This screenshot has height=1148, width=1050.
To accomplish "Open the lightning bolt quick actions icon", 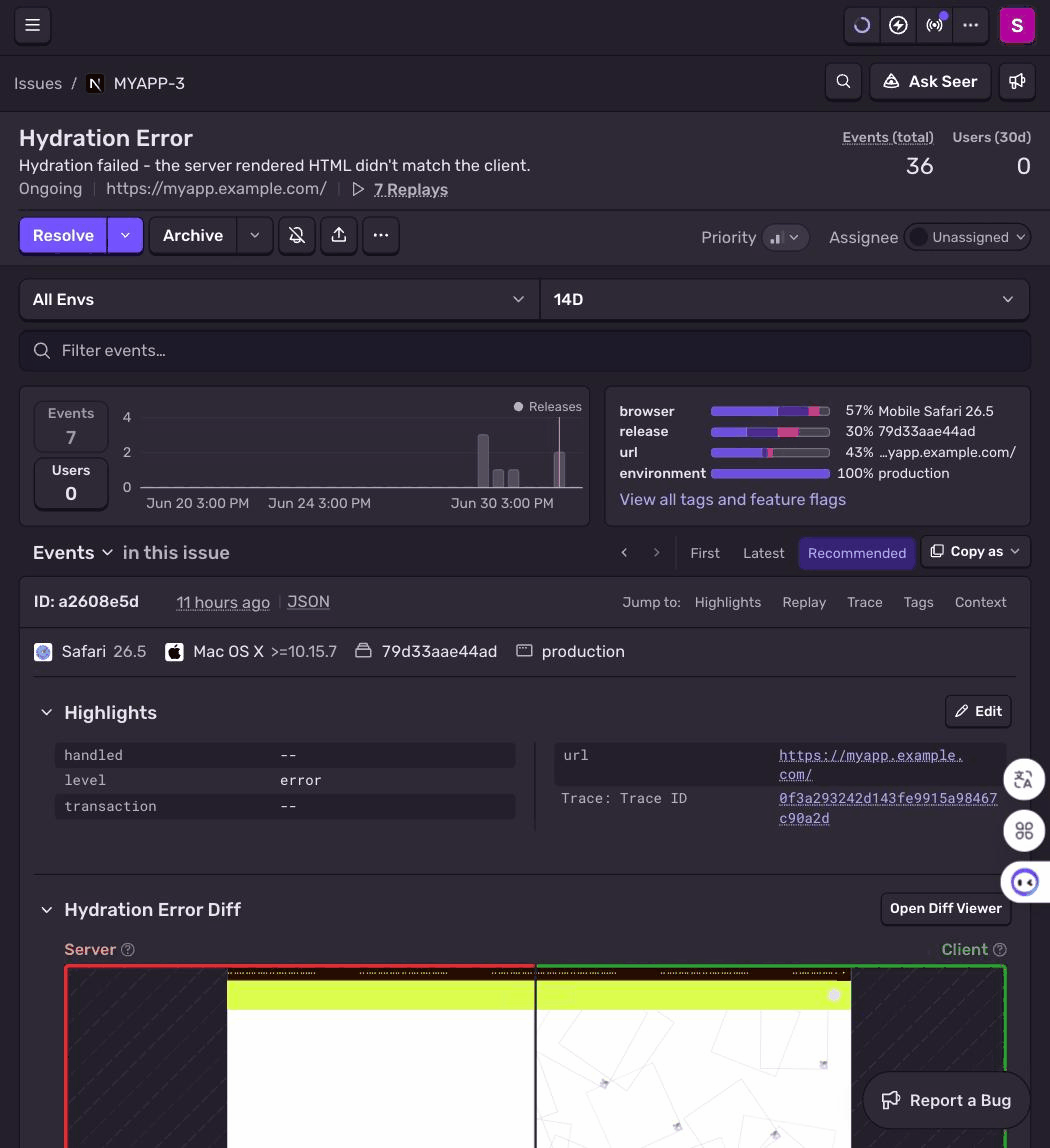I will pos(898,25).
